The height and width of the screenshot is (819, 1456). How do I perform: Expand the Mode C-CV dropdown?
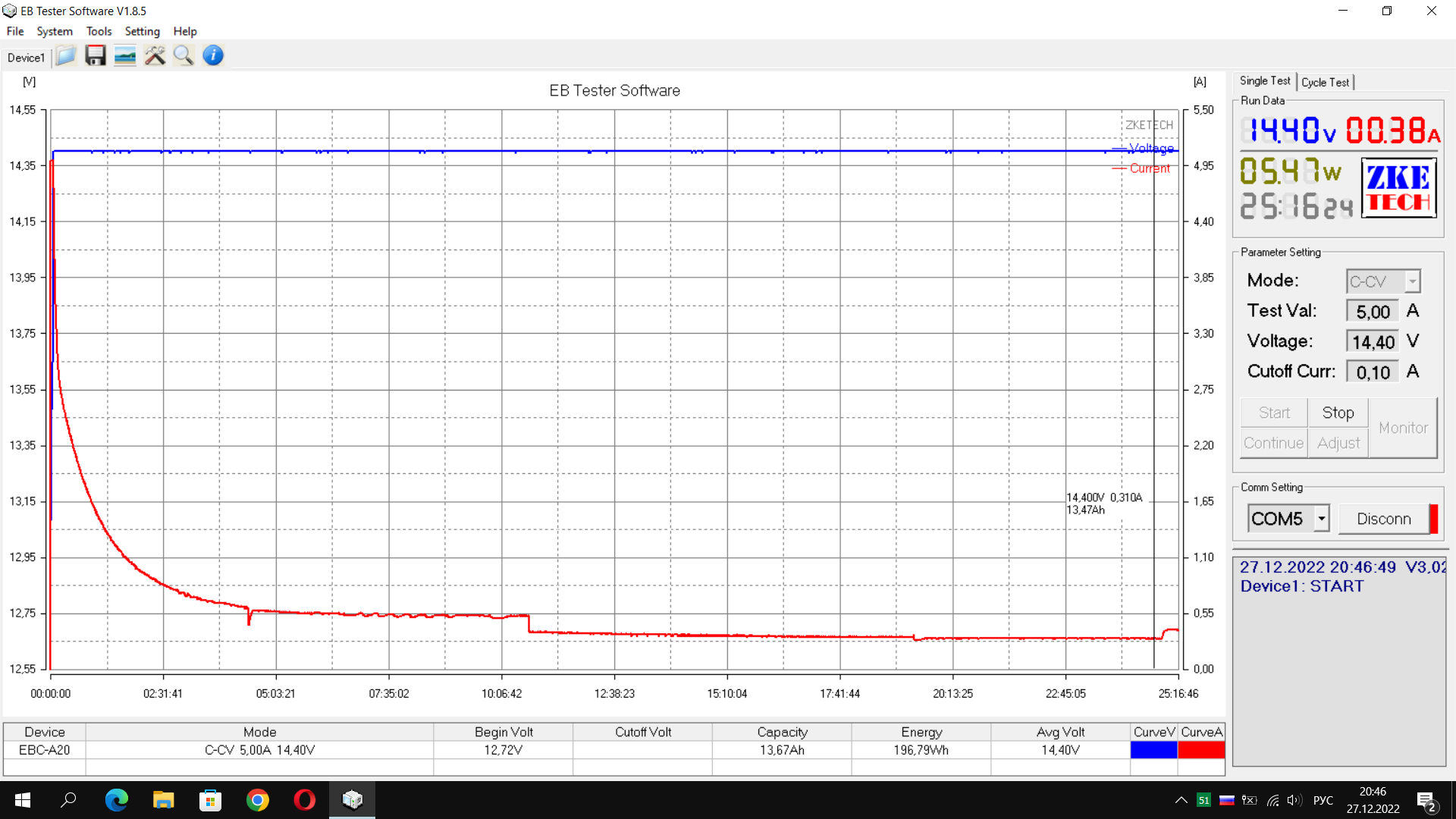(1412, 281)
